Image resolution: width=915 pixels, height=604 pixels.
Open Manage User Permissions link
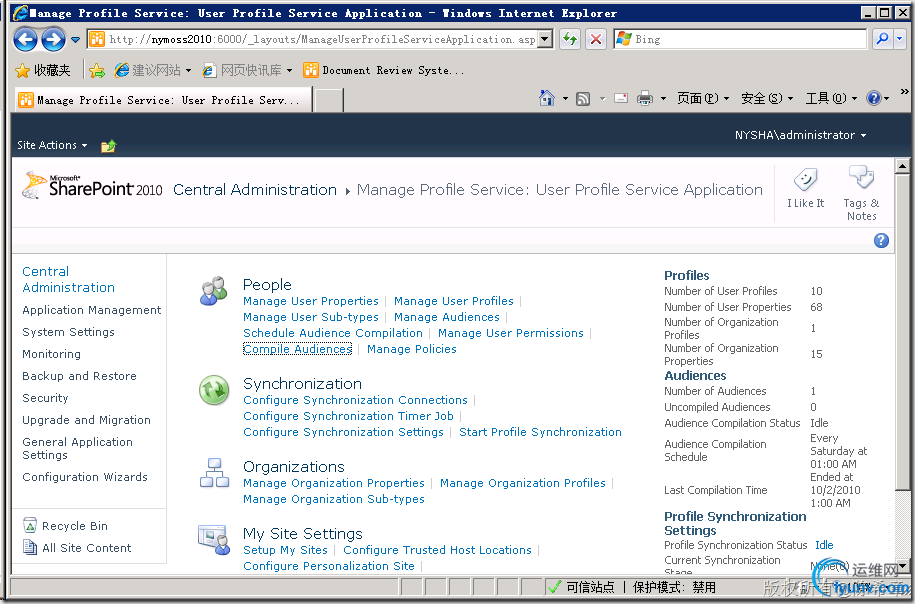point(511,333)
